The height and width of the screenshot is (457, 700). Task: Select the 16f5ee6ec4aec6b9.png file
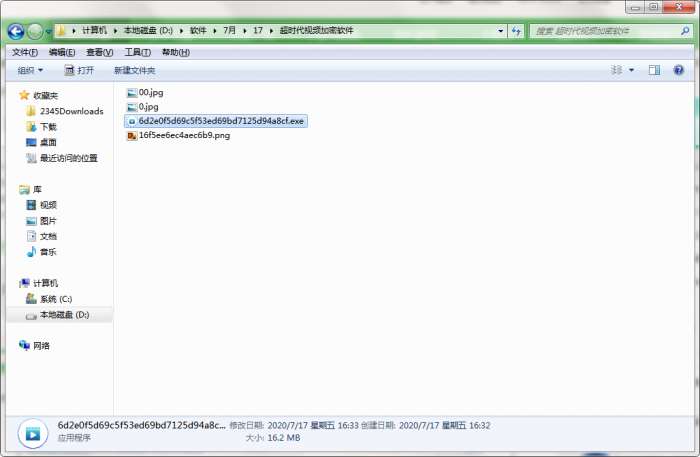[x=179, y=135]
